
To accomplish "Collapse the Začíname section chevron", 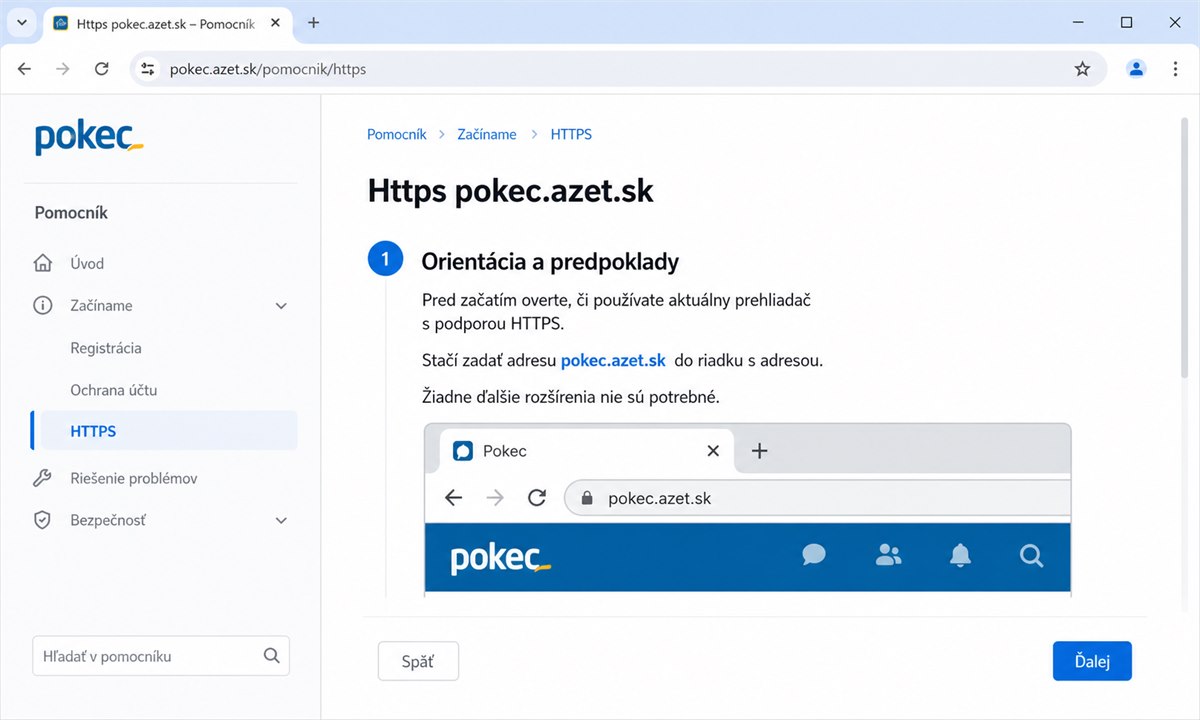I will pyautogui.click(x=281, y=306).
